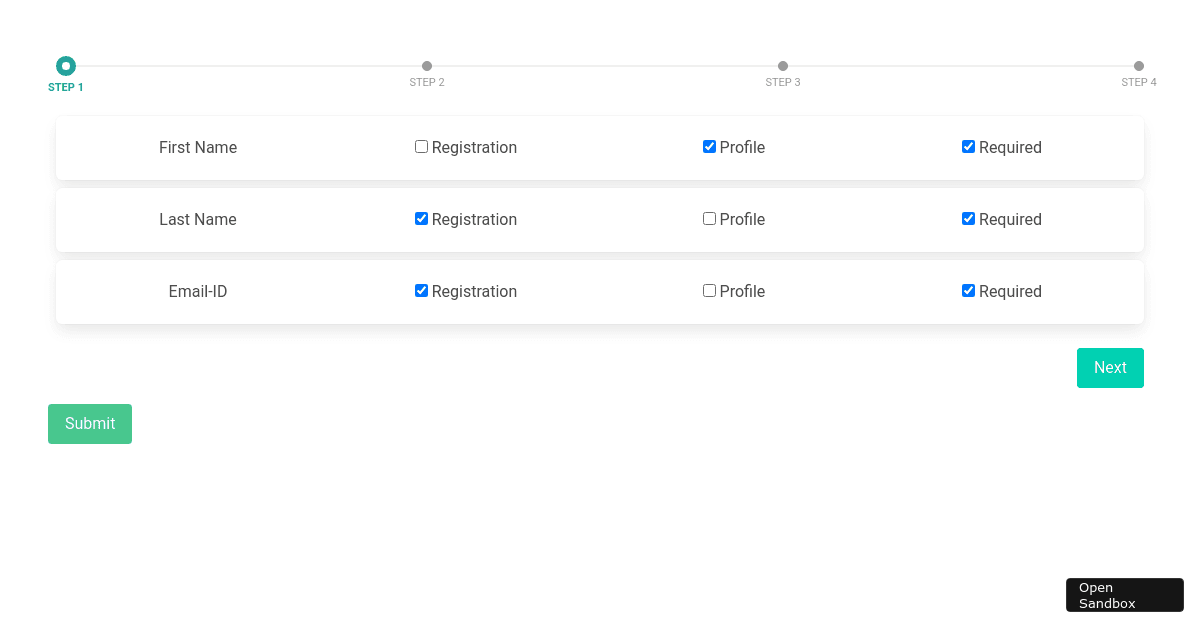
Task: Uncheck Registration for Last Name
Action: 421,218
